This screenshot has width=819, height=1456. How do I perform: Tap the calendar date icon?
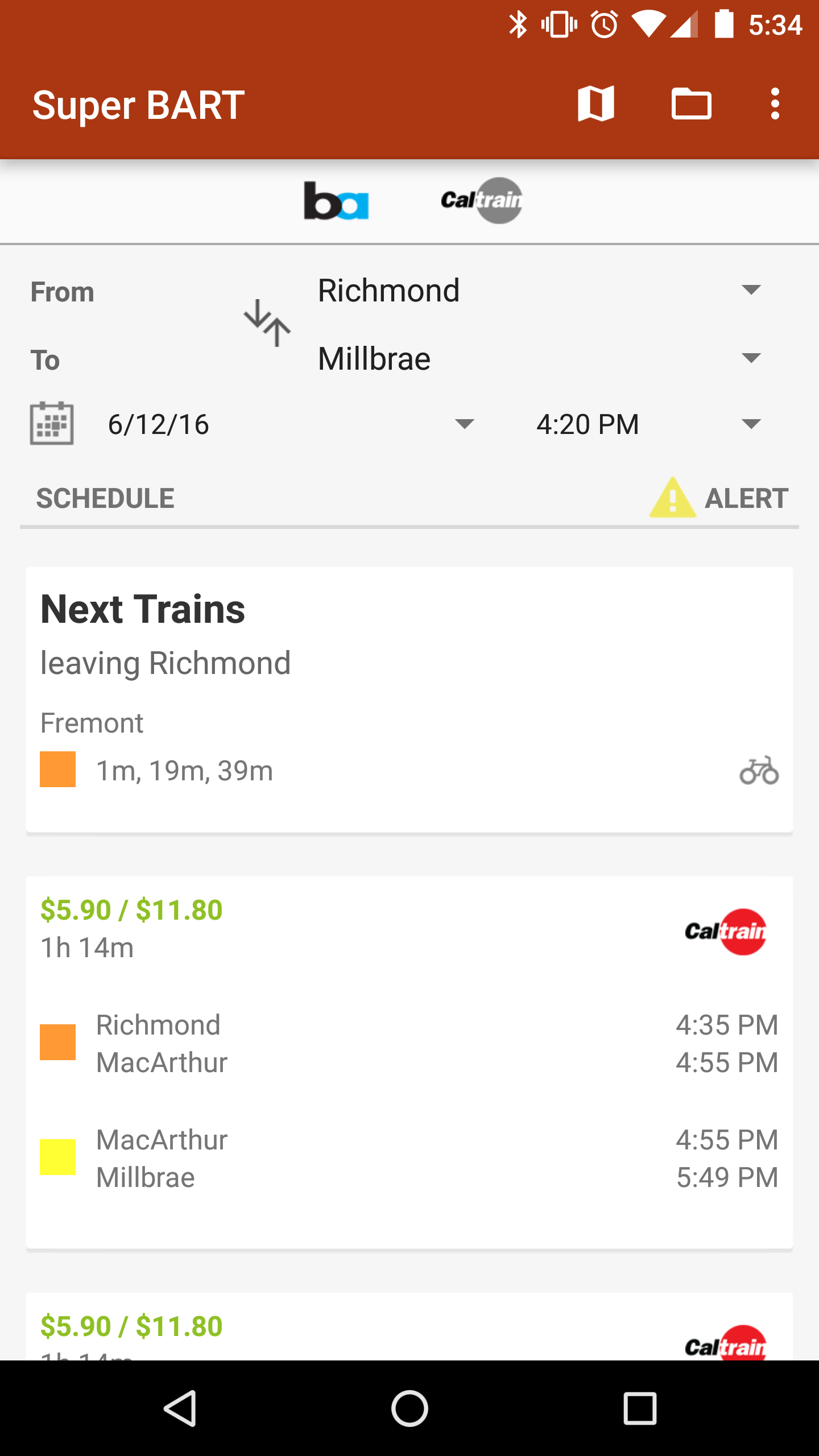pos(52,423)
